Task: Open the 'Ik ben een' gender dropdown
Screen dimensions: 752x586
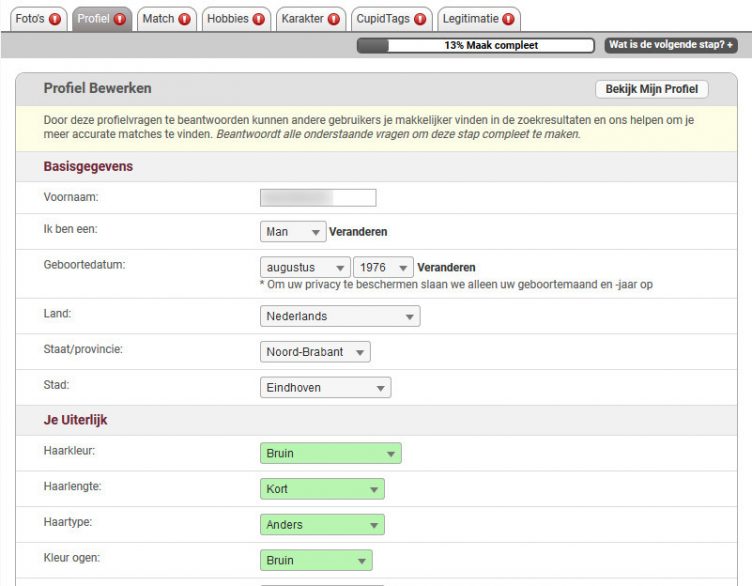Action: click(293, 232)
